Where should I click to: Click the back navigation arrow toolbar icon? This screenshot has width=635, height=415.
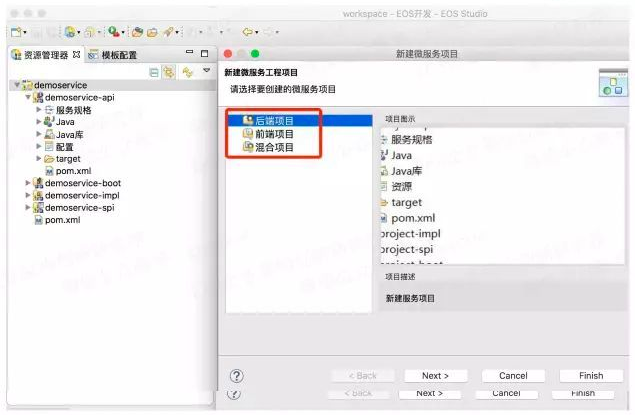(247, 32)
